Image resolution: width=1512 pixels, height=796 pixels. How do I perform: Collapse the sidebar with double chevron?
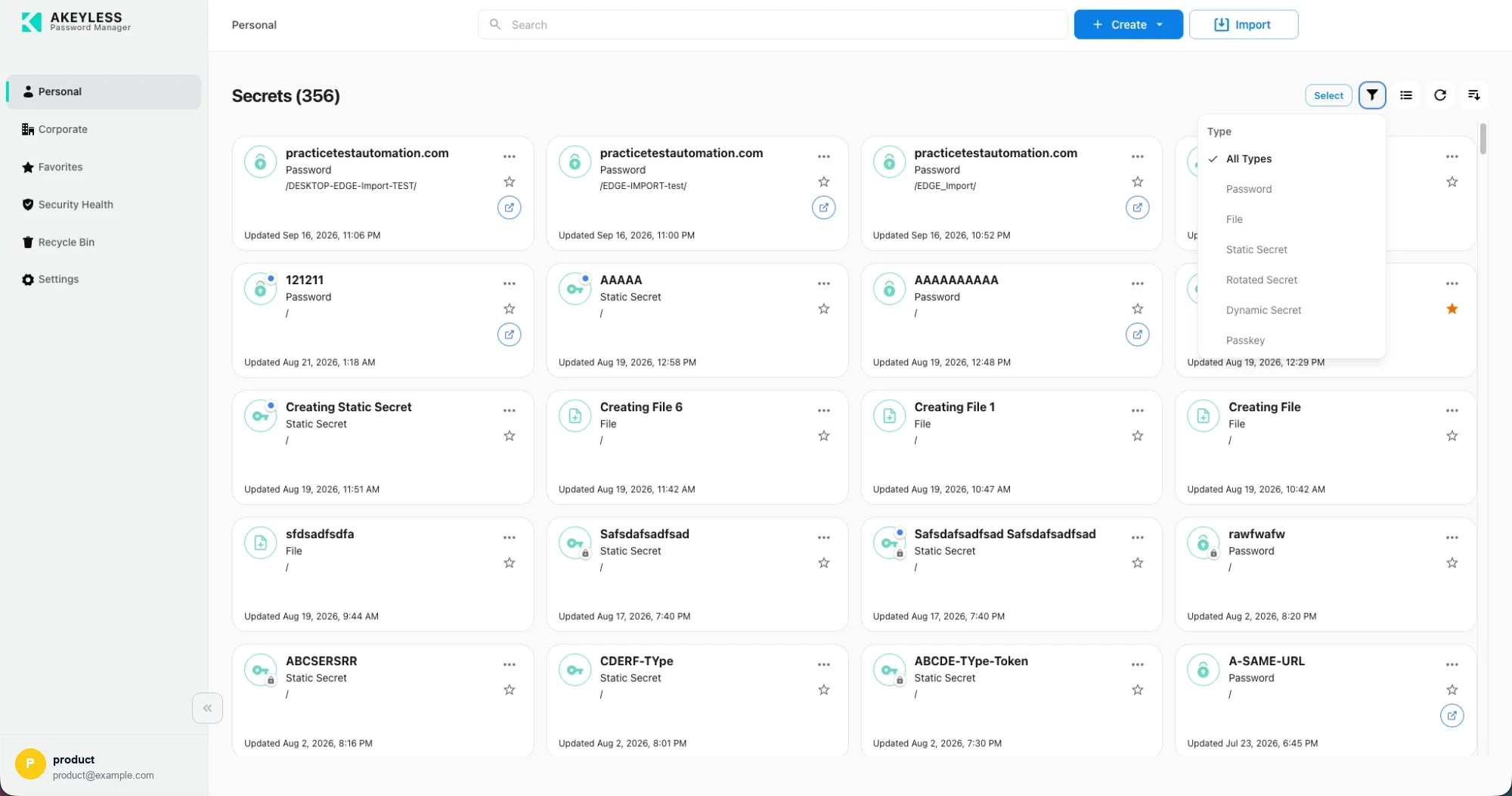pyautogui.click(x=207, y=708)
